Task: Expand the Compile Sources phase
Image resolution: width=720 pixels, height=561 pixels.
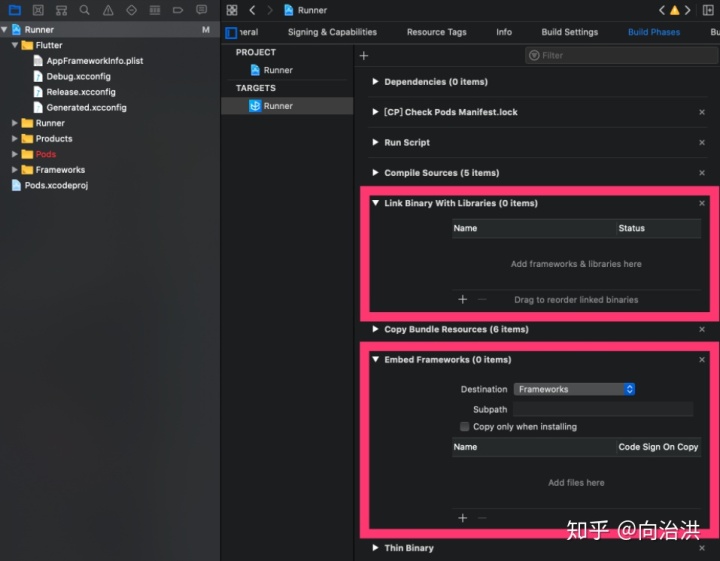Action: coord(375,172)
